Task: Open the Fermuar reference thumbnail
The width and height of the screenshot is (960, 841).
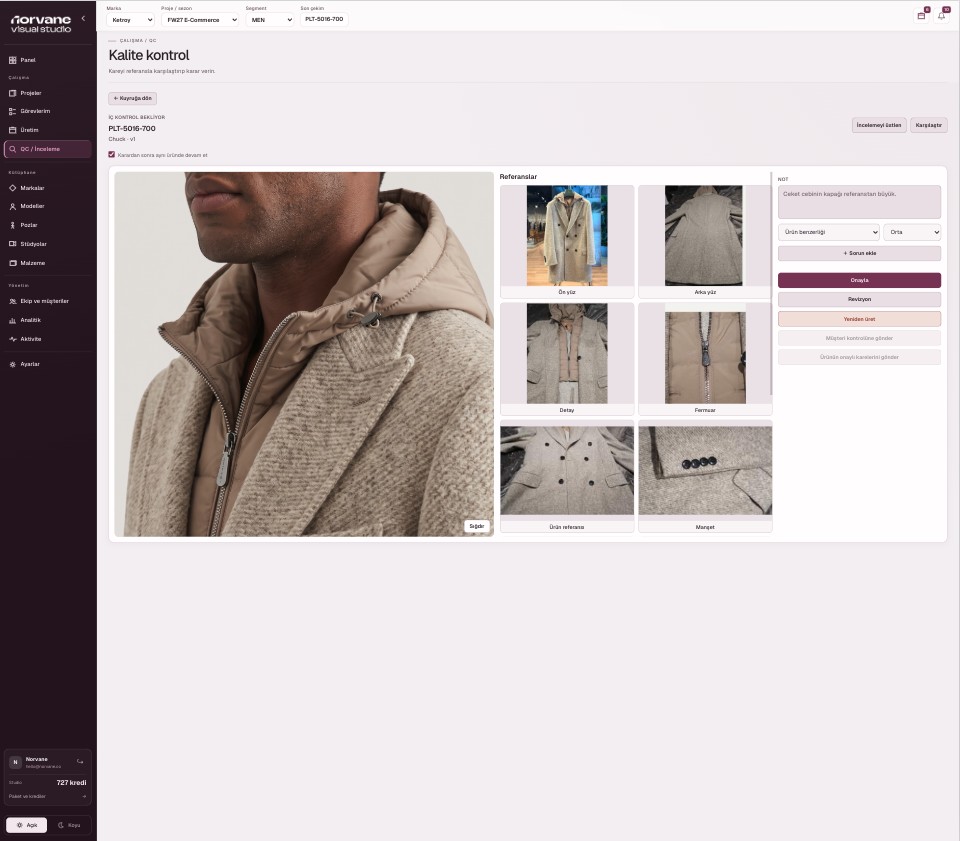Action: 705,359
